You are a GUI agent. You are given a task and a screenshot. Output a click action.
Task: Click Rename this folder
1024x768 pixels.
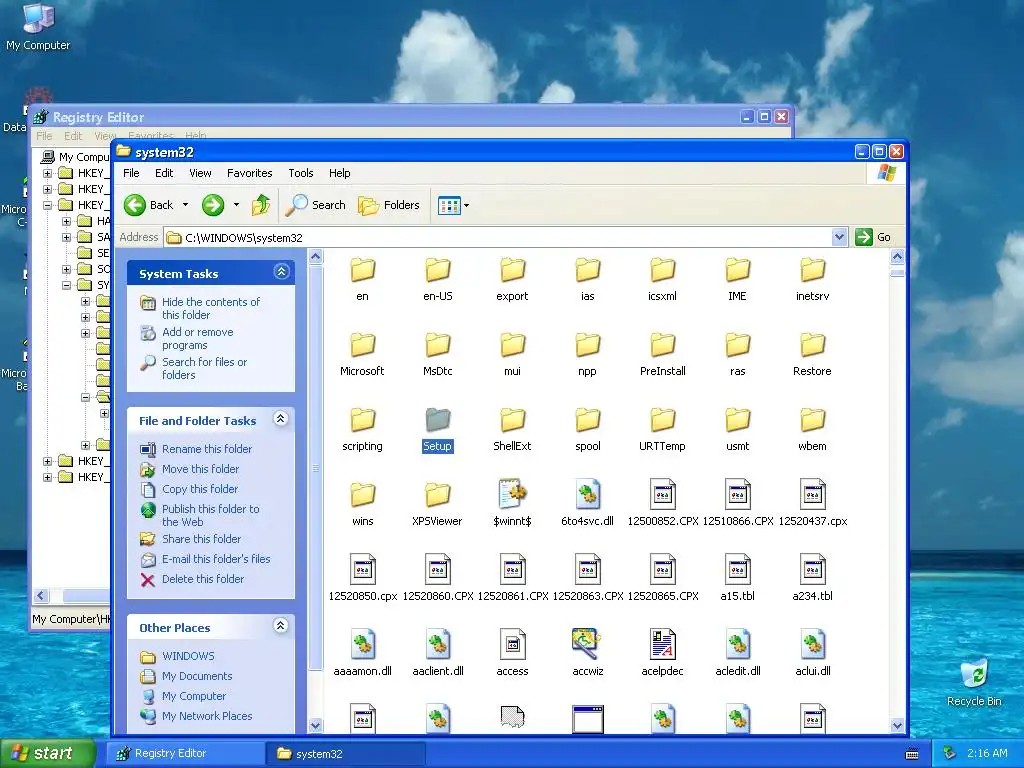tap(206, 449)
